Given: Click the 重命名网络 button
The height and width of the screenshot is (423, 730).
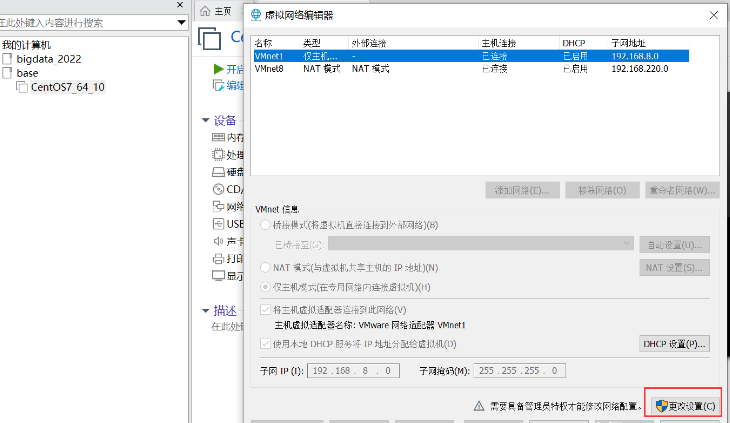Looking at the screenshot, I should pos(682,190).
